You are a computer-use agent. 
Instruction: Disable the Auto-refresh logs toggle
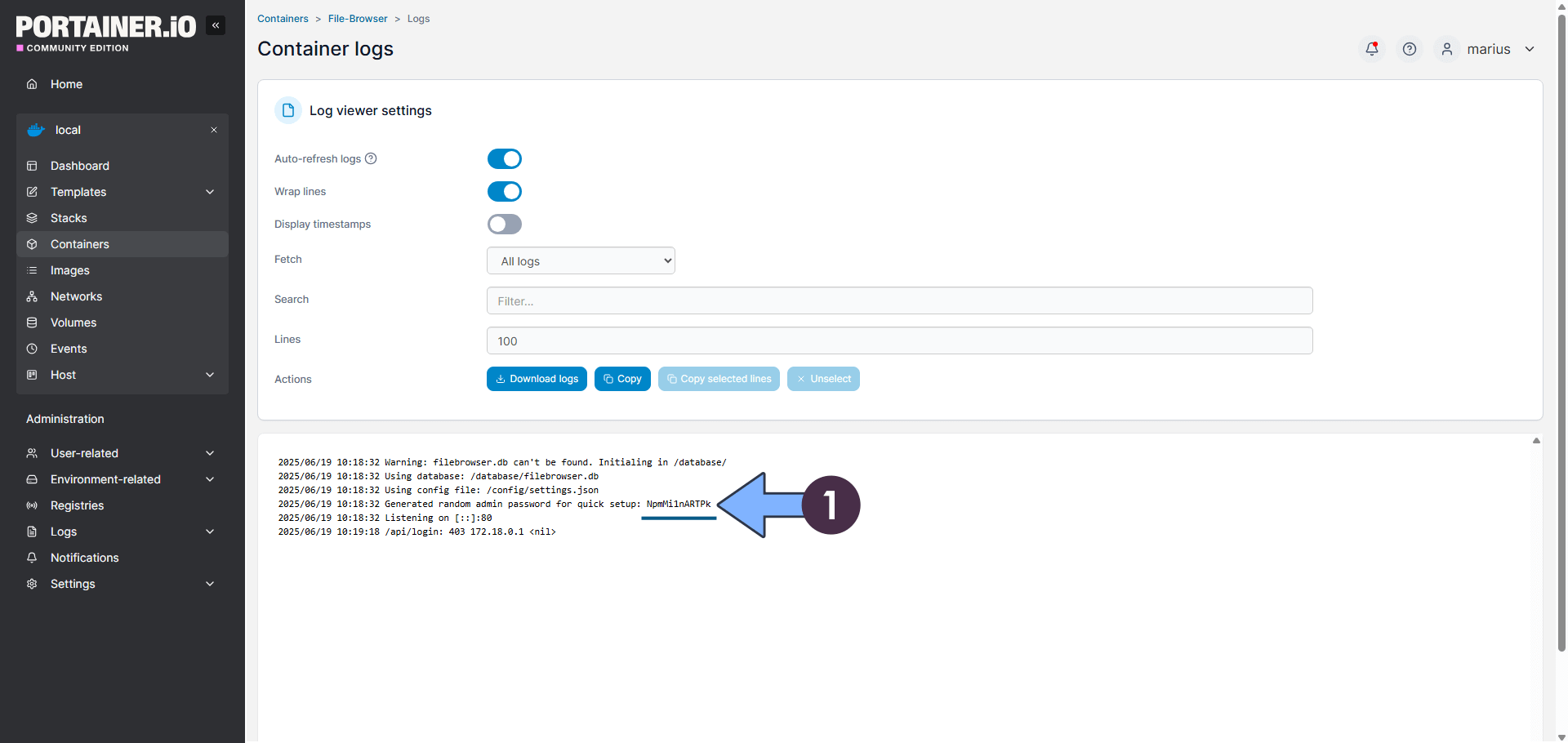tap(504, 158)
